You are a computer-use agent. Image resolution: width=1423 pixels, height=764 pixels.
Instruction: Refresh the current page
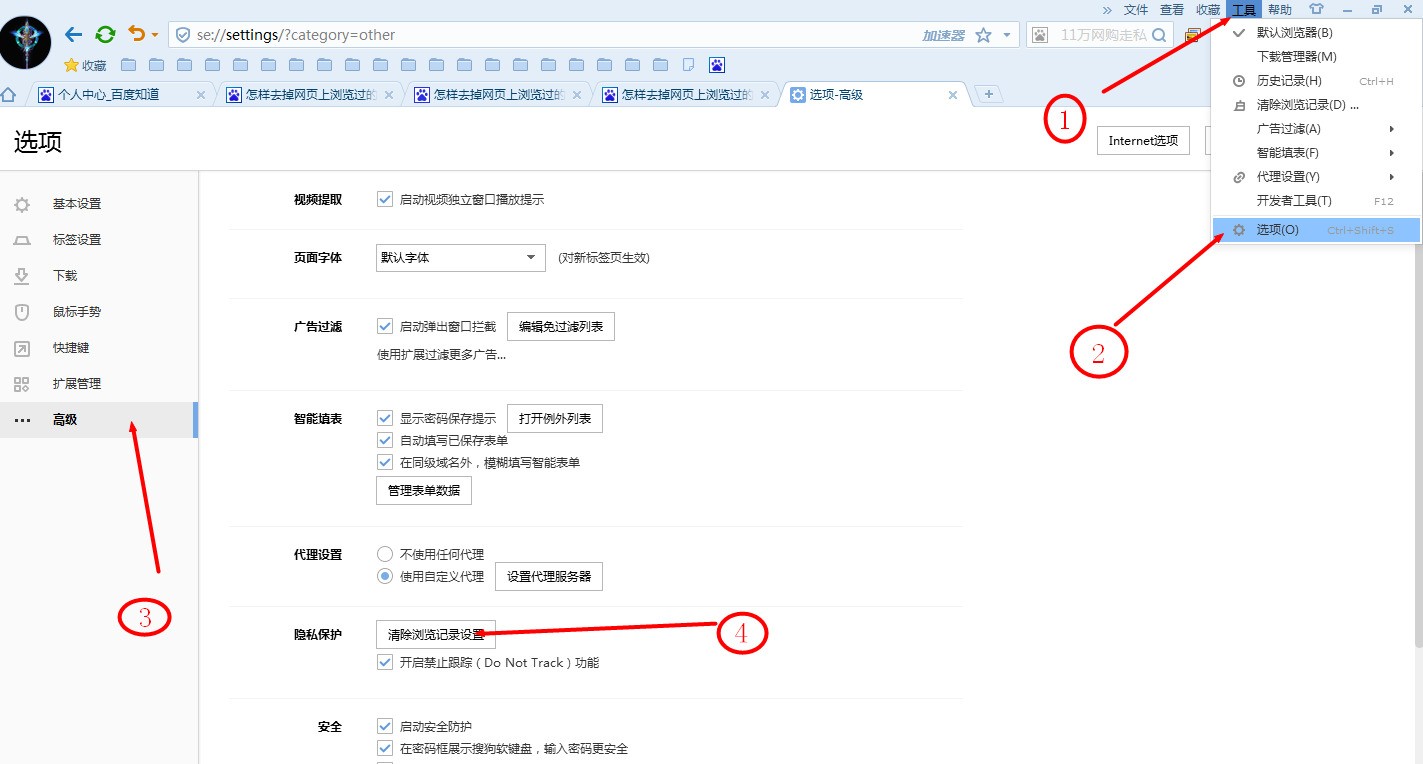pyautogui.click(x=104, y=33)
